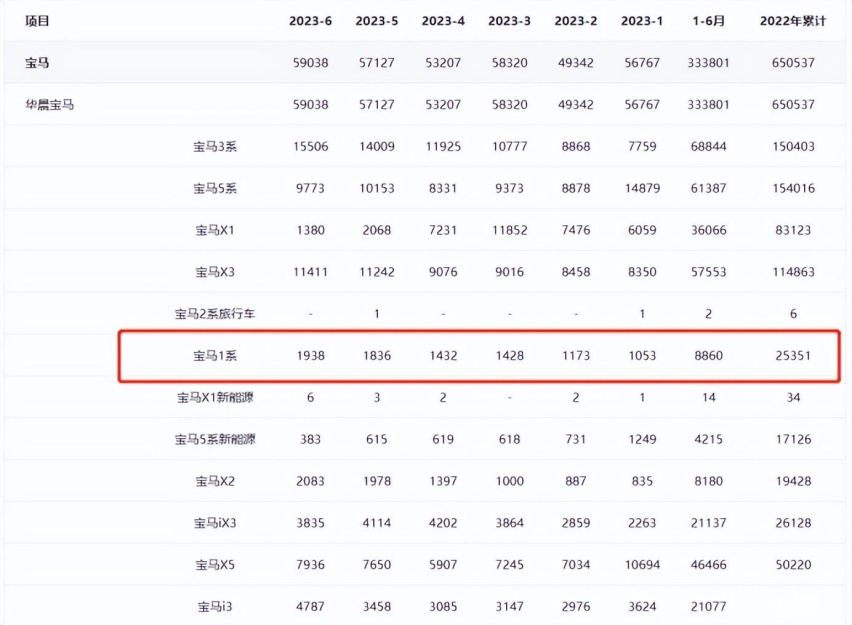Select the 宝马X1 total 83123
The image size is (852, 625).
793,230
